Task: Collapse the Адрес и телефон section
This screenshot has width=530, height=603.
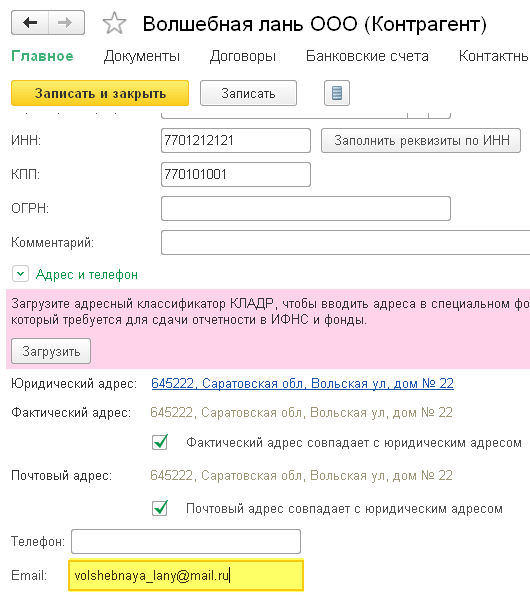Action: (x=20, y=274)
